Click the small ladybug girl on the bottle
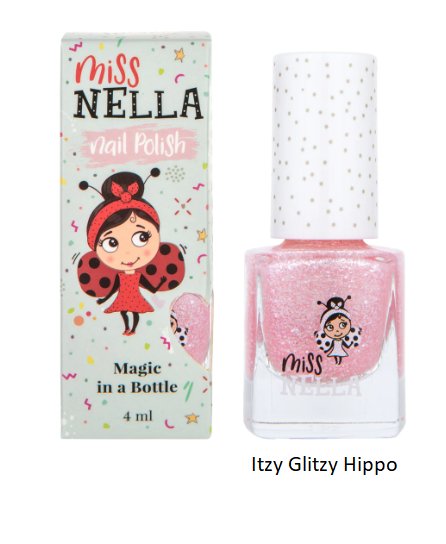This screenshot has height=544, width=446. point(337,330)
